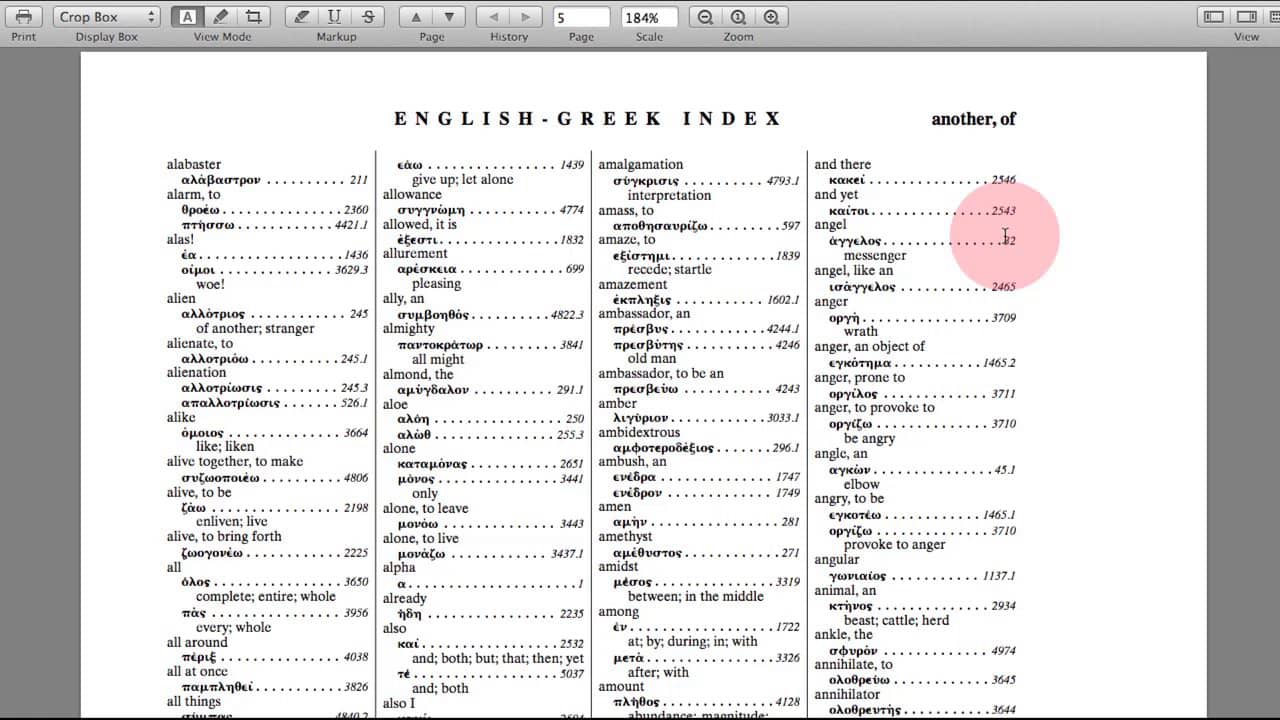Click the 'ambidextrous' entry
1280x720 pixels.
coord(639,433)
